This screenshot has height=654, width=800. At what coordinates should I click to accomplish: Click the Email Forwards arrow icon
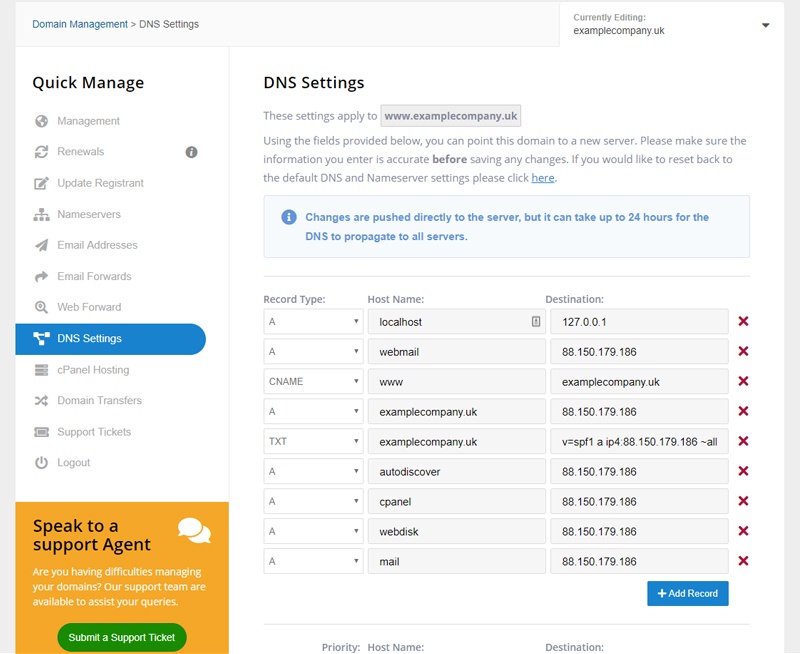pyautogui.click(x=41, y=276)
